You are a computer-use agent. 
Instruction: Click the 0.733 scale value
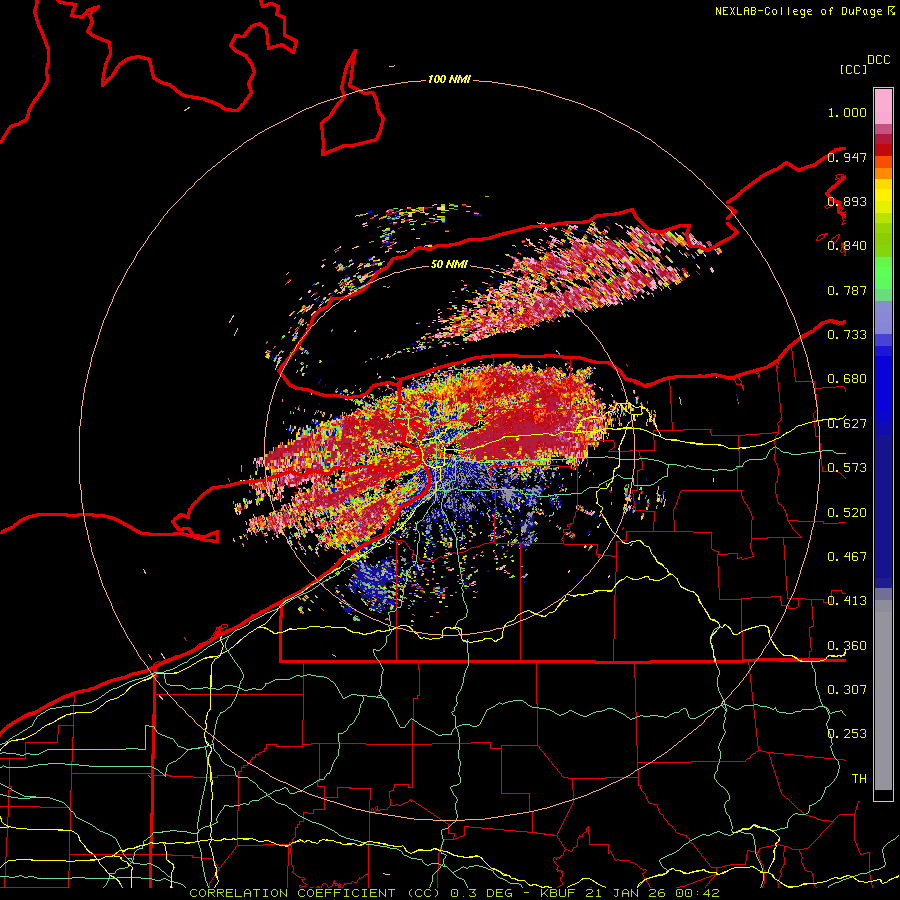847,335
